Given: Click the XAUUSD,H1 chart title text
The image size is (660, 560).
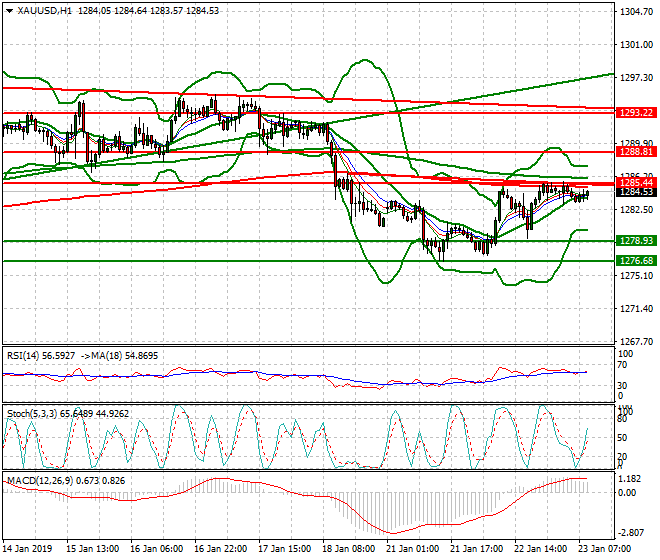Looking at the screenshot, I should coord(44,11).
